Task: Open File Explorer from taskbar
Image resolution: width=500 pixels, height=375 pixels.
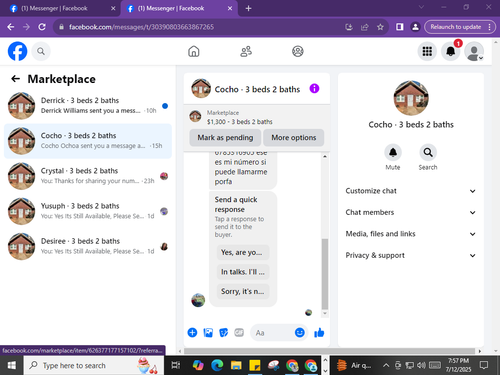Action: click(x=236, y=365)
